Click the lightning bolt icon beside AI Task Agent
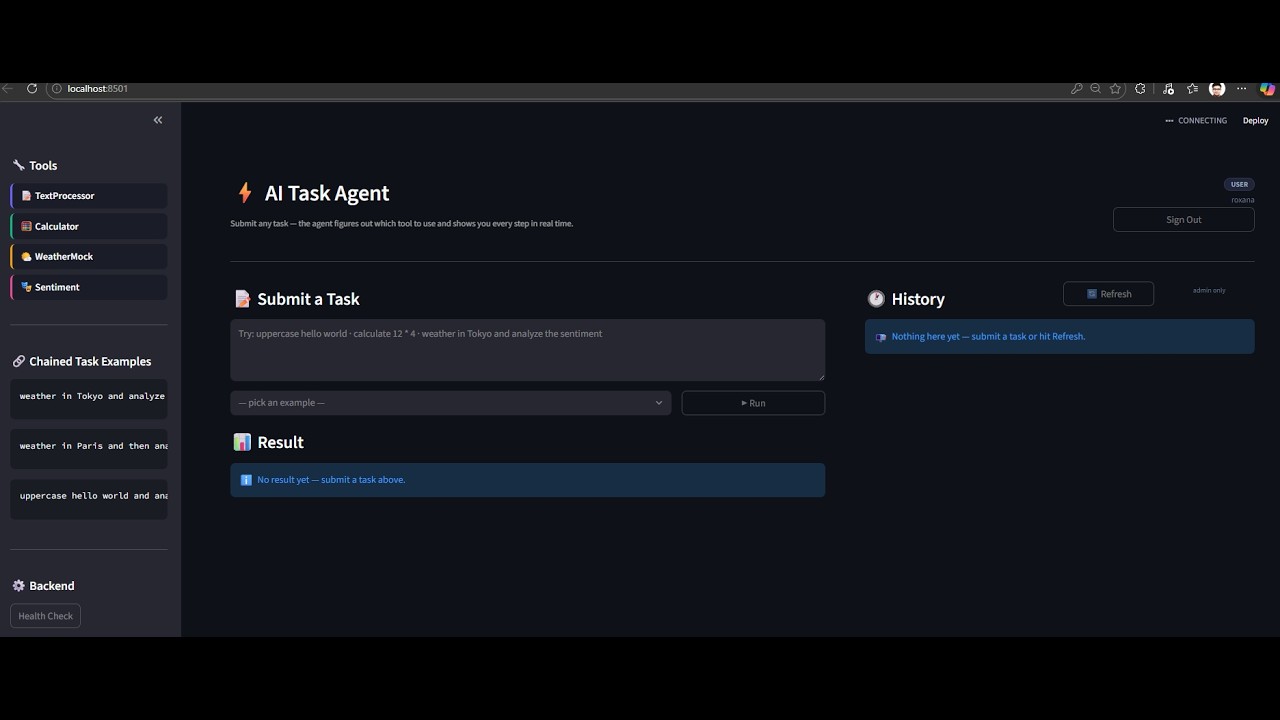The width and height of the screenshot is (1280, 720). pyautogui.click(x=244, y=193)
